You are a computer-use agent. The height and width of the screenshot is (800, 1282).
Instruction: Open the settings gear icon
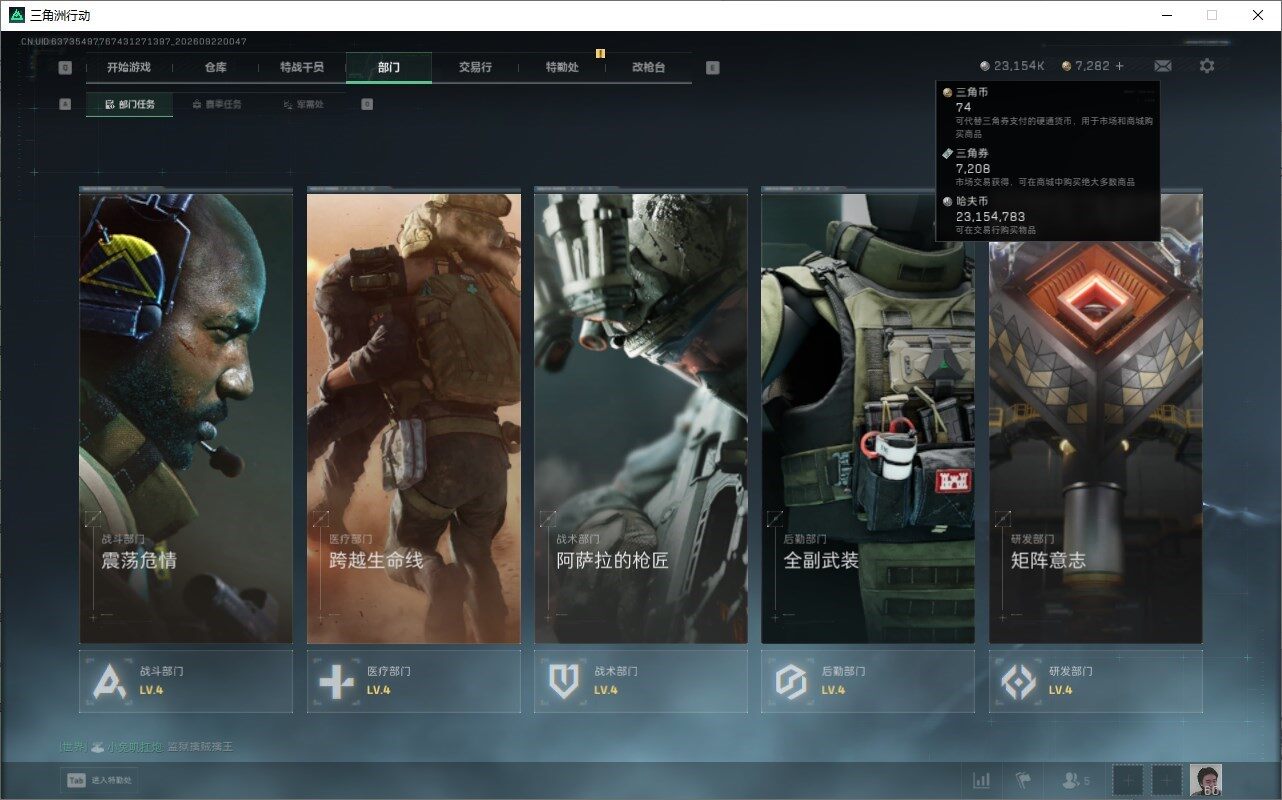[x=1207, y=66]
